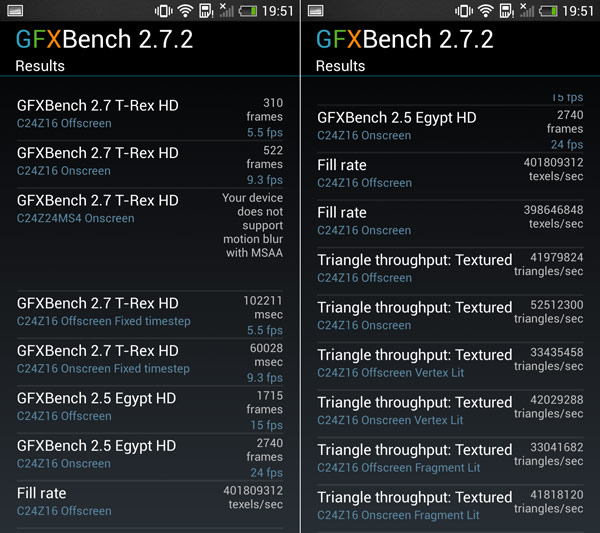The image size is (600, 533).
Task: Select the 33435458 triangles/sec value
Action: tap(549, 359)
